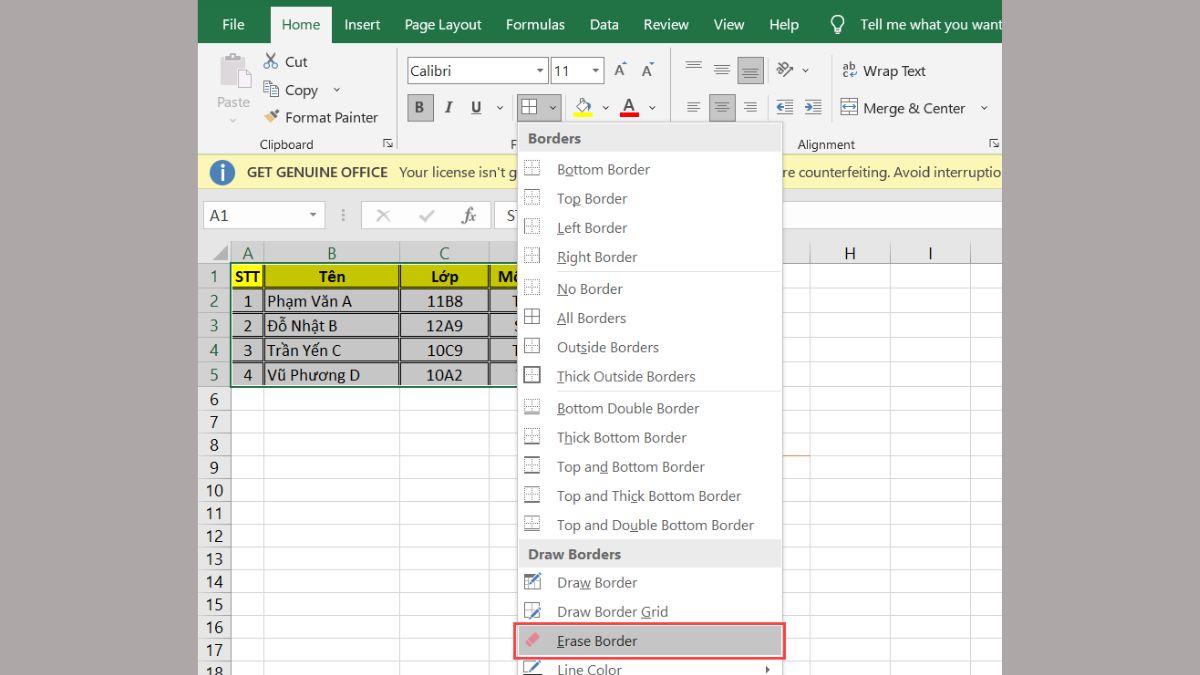Image resolution: width=1200 pixels, height=675 pixels.
Task: Toggle Bold formatting
Action: point(420,108)
